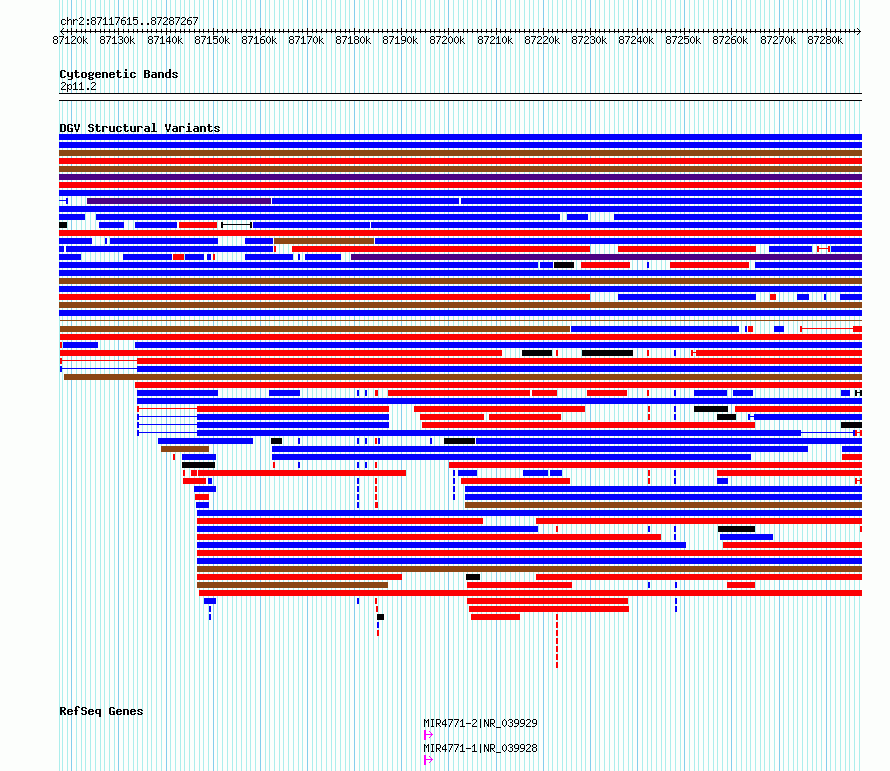Viewport: 890px width, 771px height.
Task: Click the 87270k ruler position
Action: coord(779,40)
